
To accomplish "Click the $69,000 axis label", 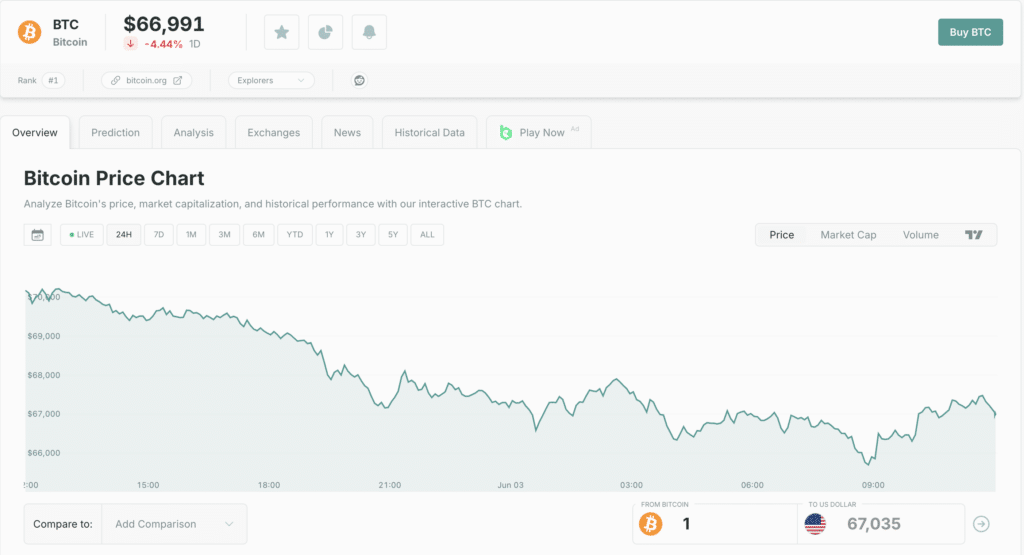I will (x=44, y=336).
